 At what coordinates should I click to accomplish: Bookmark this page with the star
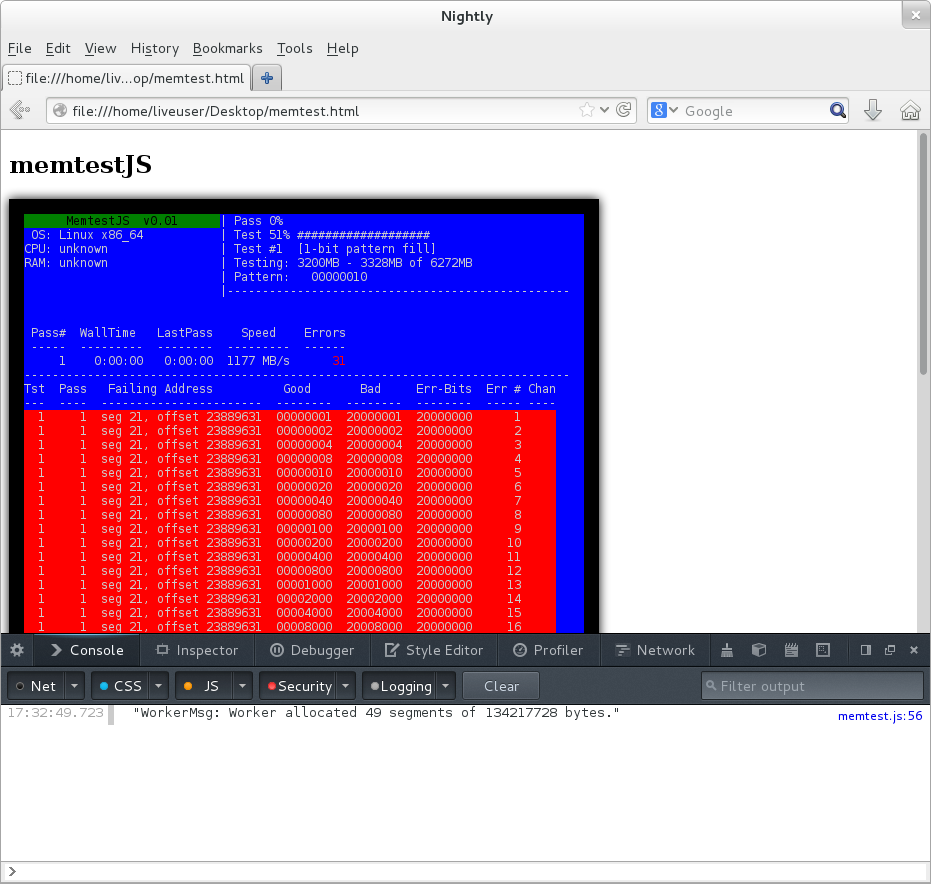[587, 111]
